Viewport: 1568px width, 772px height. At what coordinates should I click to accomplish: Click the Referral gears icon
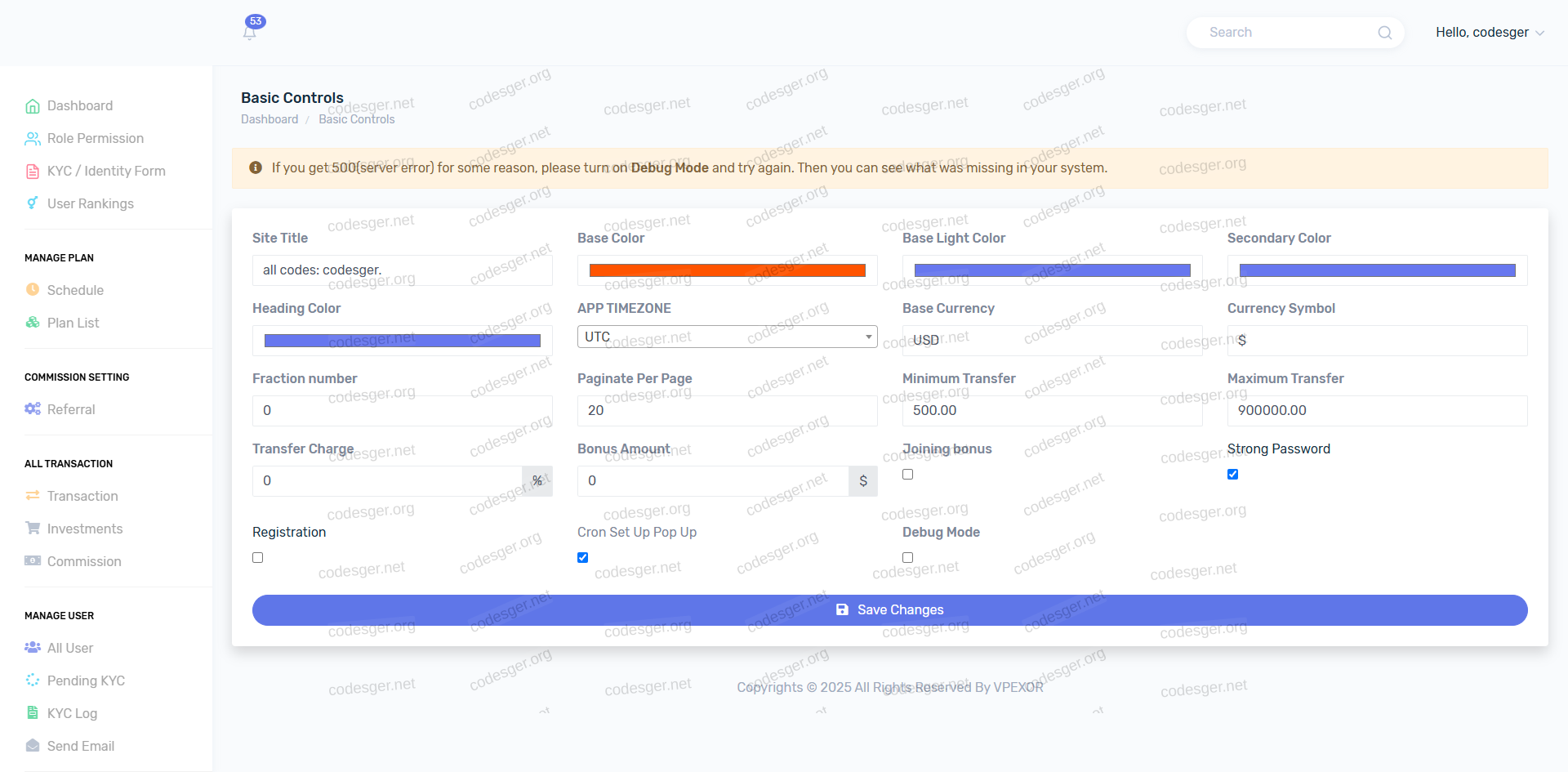coord(33,408)
